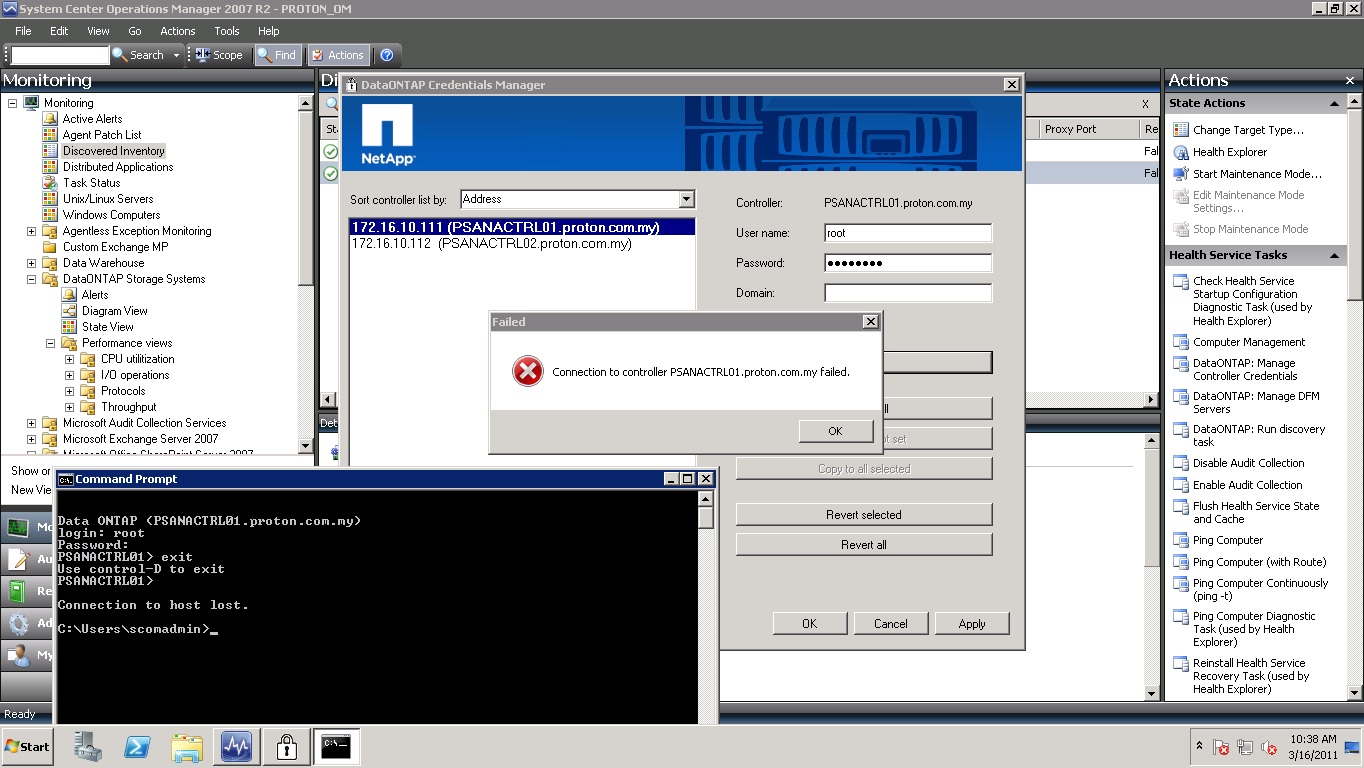Open the Edit menu
This screenshot has height=768, width=1364.
pos(59,31)
